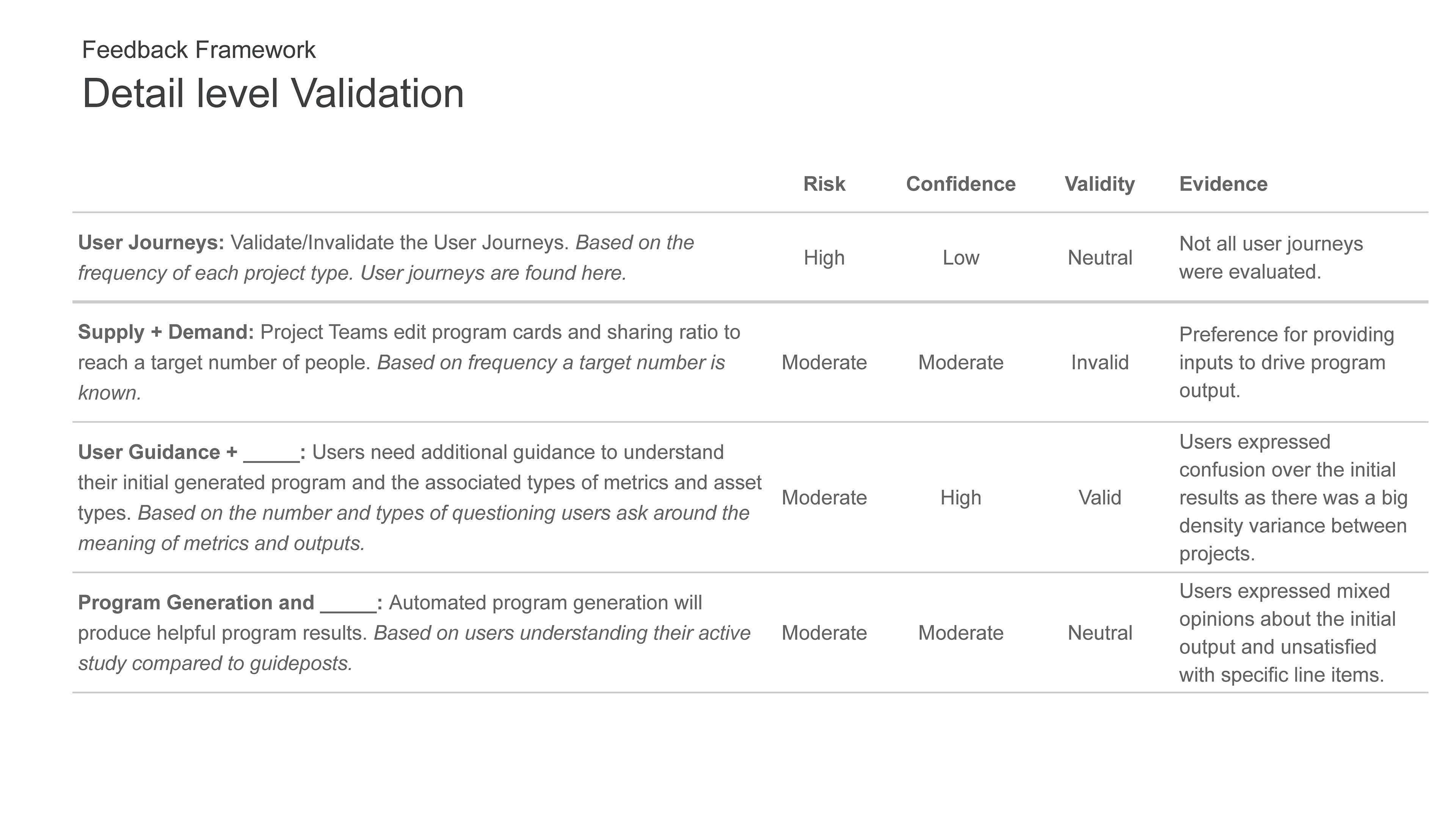The image size is (1456, 819).
Task: Click the Valid validity cell
Action: pos(1099,497)
